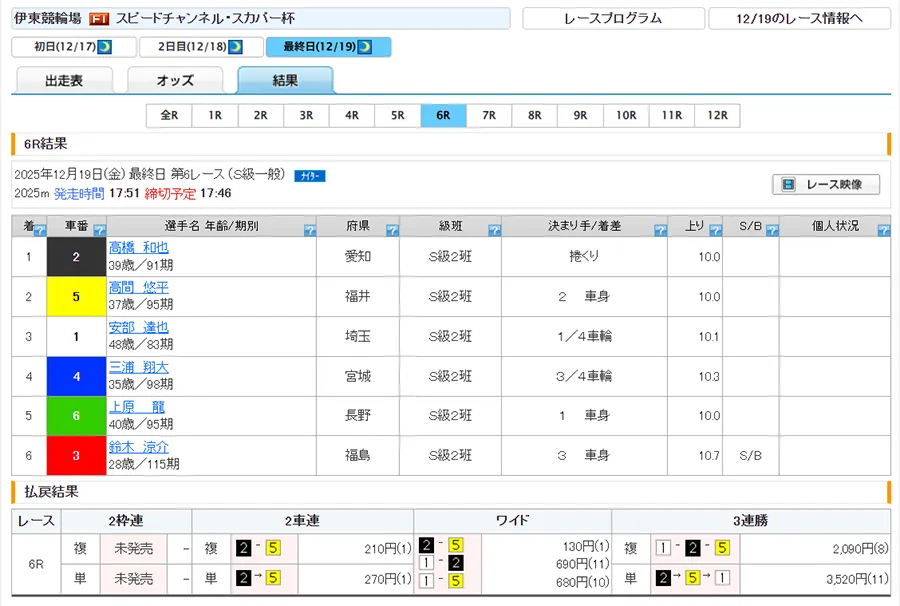Click the blue ナイター badge
Image resolution: width=900 pixels, height=606 pixels.
point(309,176)
